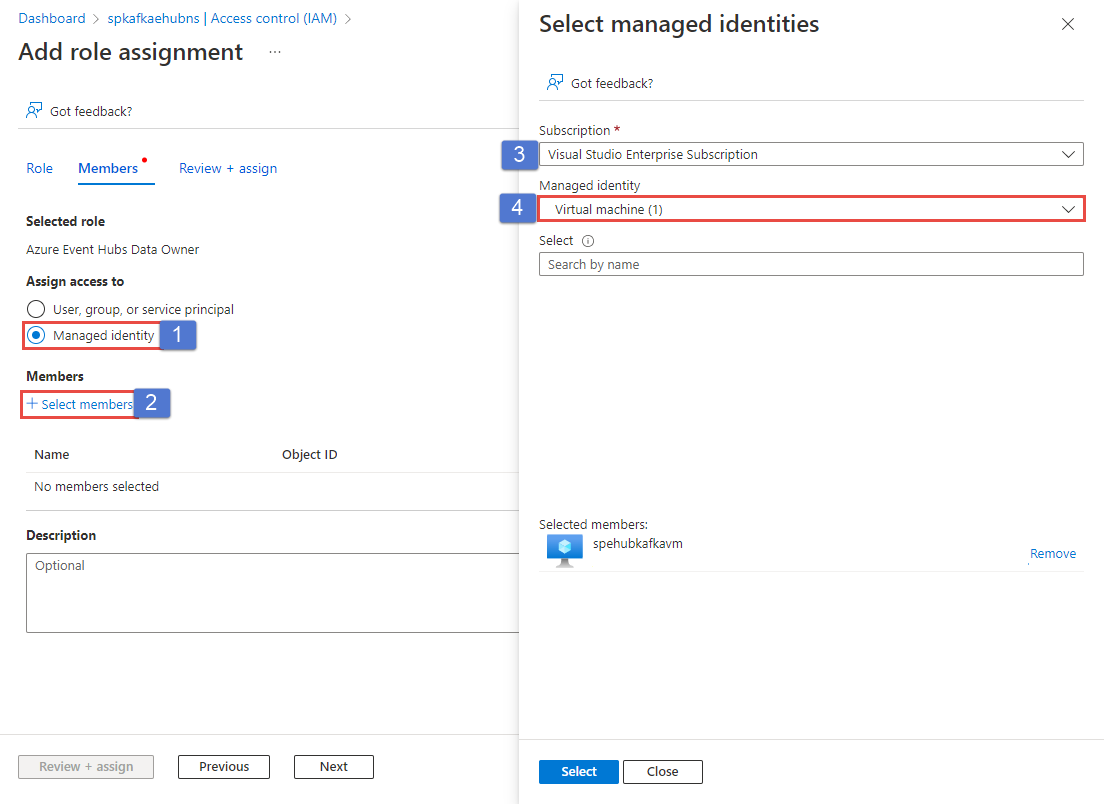The width and height of the screenshot is (1104, 804).
Task: Choose the User, group, or service principal option
Action: (36, 309)
